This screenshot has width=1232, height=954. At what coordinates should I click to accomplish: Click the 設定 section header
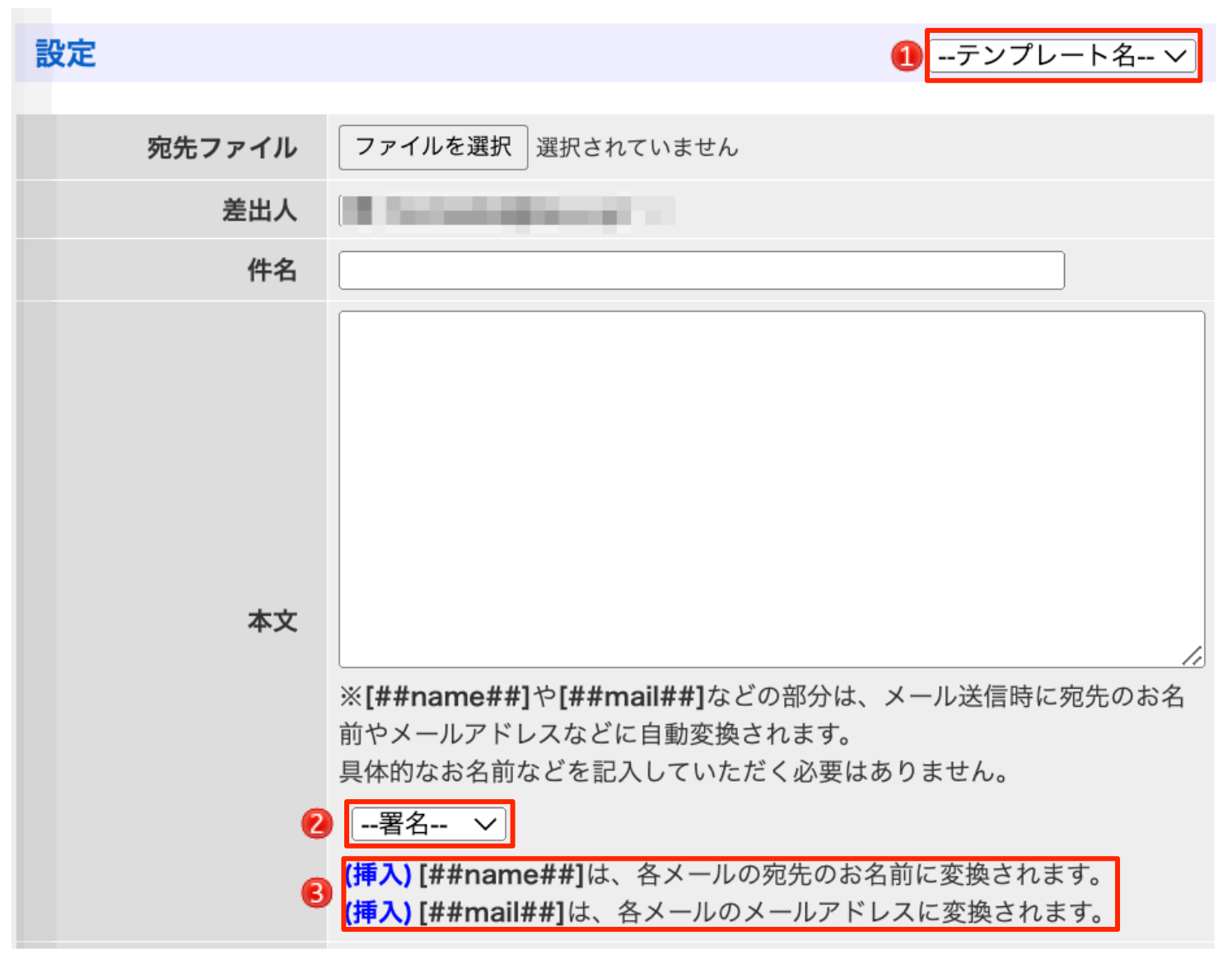pos(64,54)
